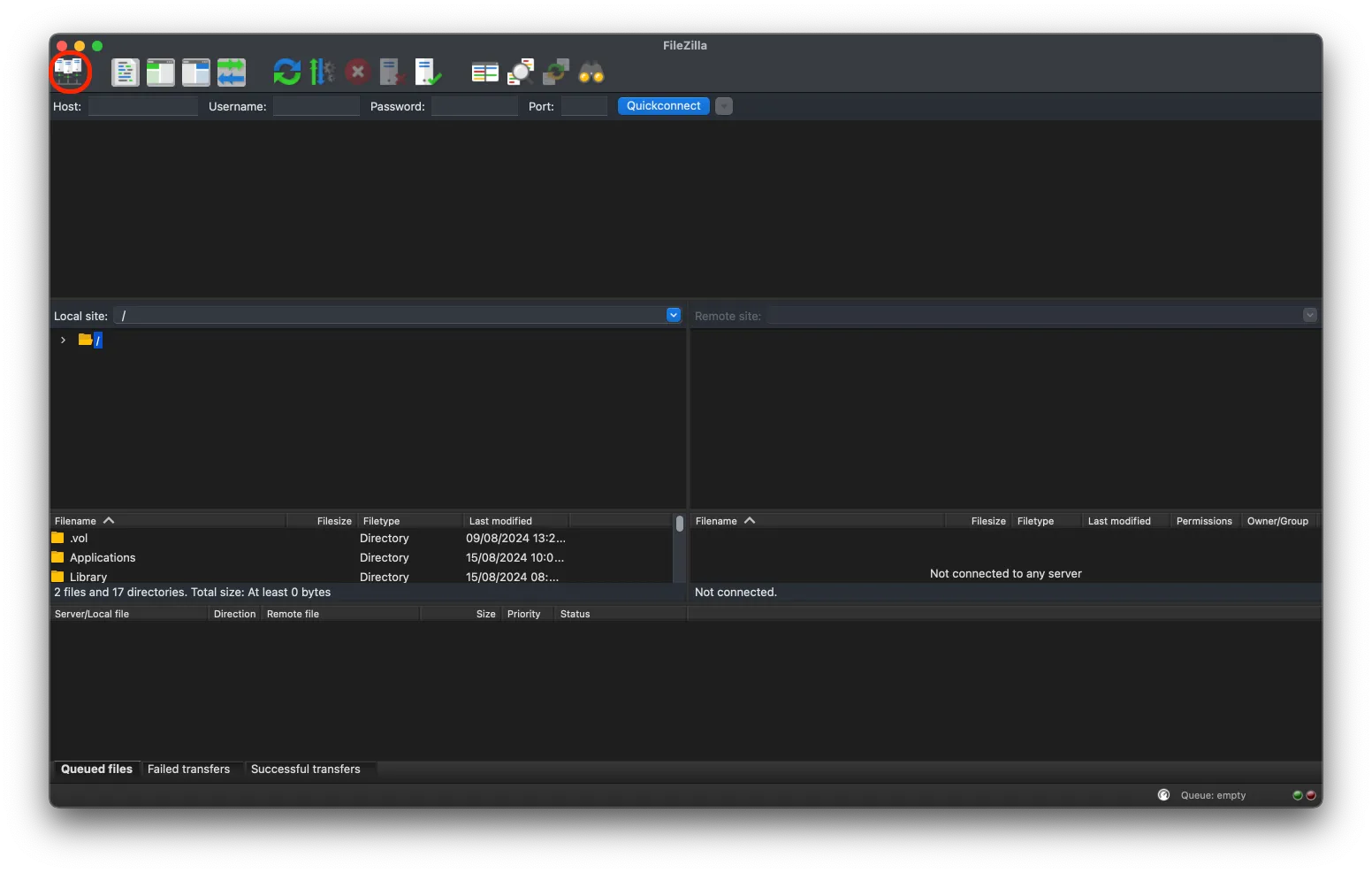
Task: Click Remote file queue column header
Action: 340,614
